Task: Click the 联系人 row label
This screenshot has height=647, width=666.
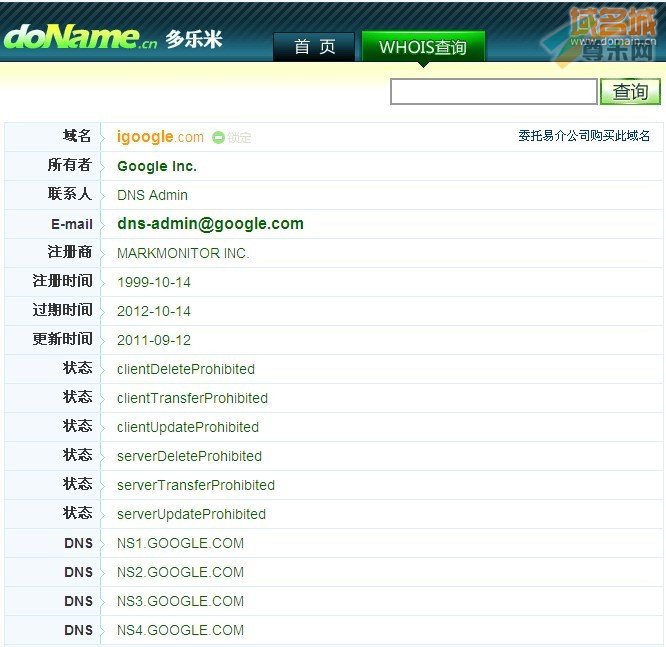Action: (70, 194)
